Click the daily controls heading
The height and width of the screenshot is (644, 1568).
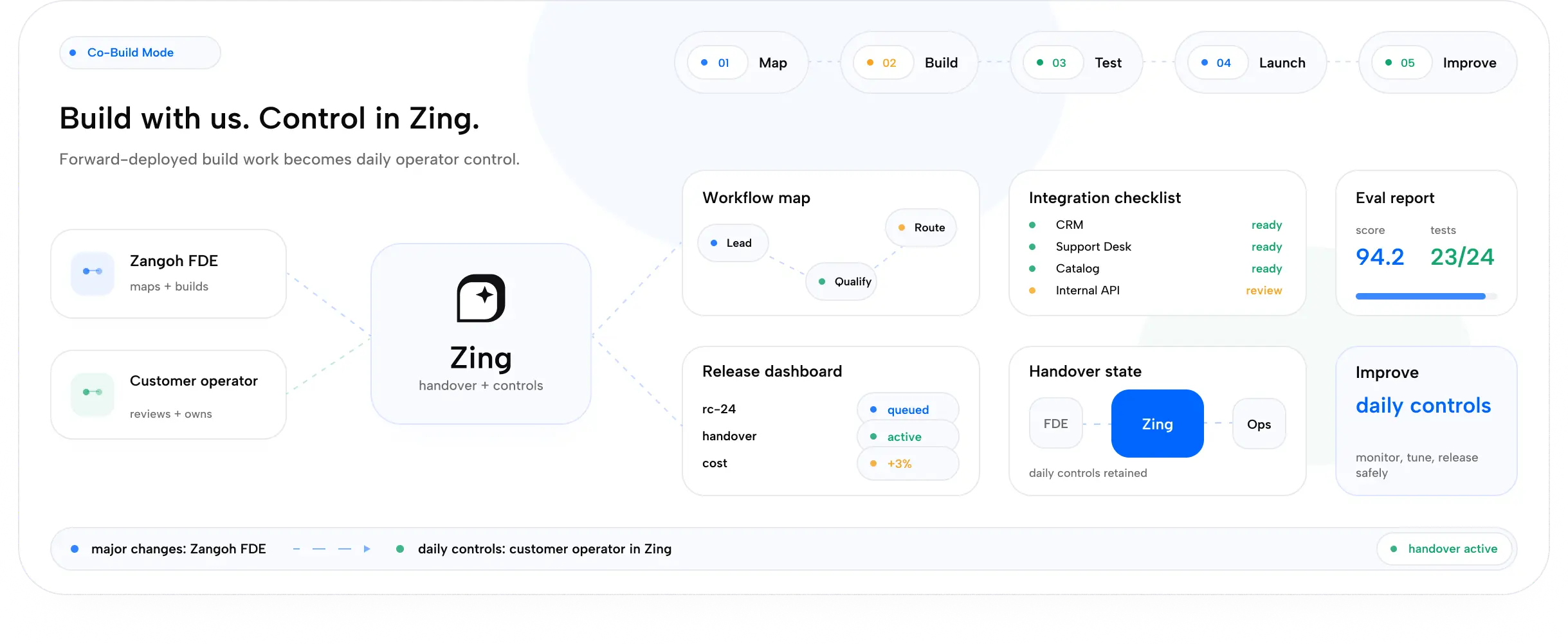1423,406
